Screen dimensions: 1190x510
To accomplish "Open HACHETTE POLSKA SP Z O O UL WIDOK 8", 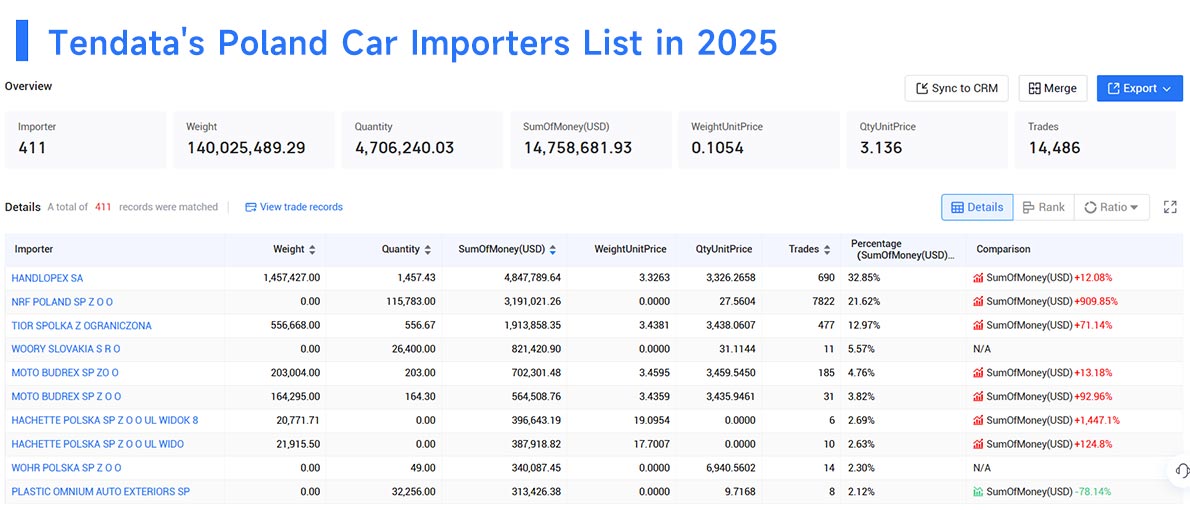I will [105, 420].
